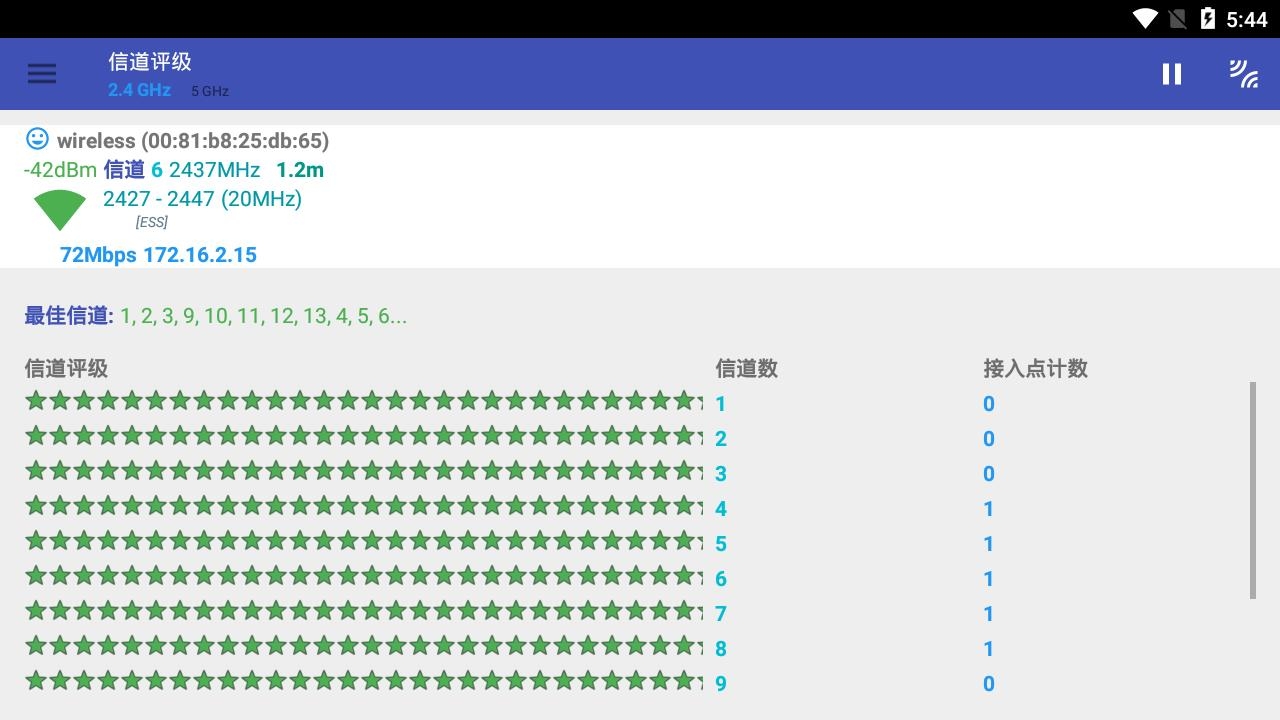Viewport: 1280px width, 720px height.
Task: Tap the 5:44 clock in status bar
Action: [1247, 19]
